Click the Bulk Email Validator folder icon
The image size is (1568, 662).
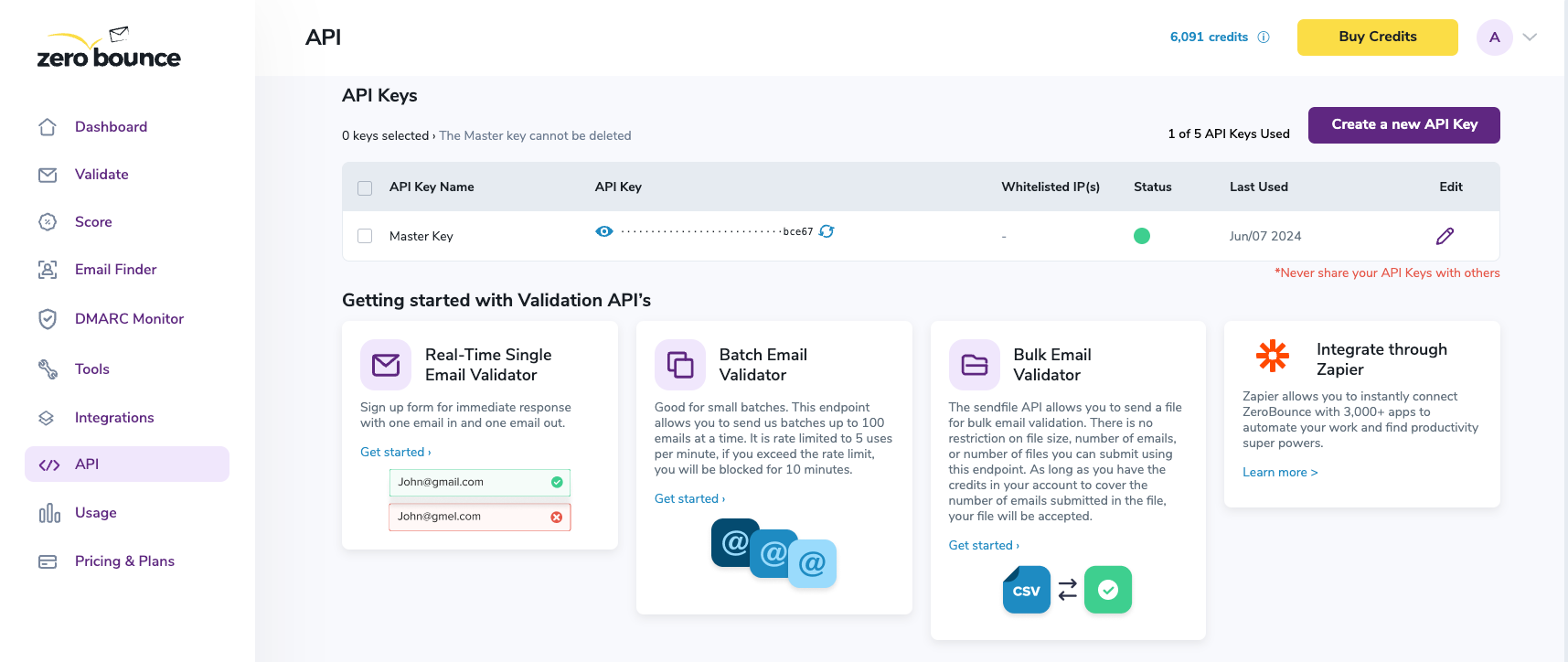tap(975, 365)
